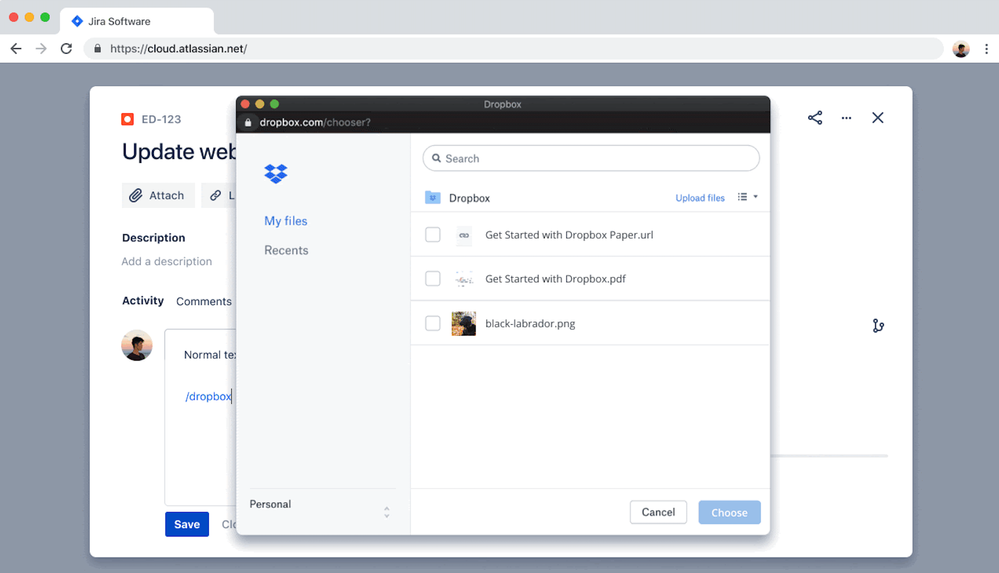
Task: Click the Dropbox folder icon in breadcrumb
Action: pos(433,198)
